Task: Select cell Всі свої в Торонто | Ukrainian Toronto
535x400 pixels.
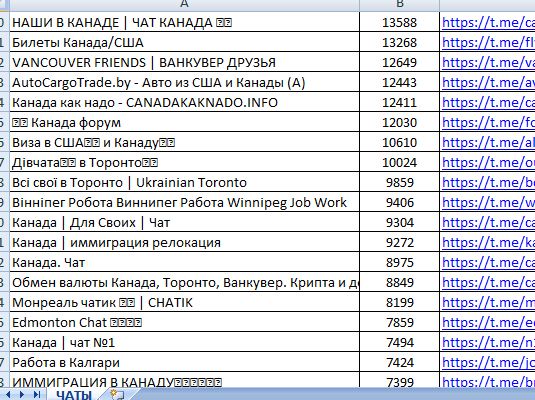Action: pyautogui.click(x=185, y=183)
